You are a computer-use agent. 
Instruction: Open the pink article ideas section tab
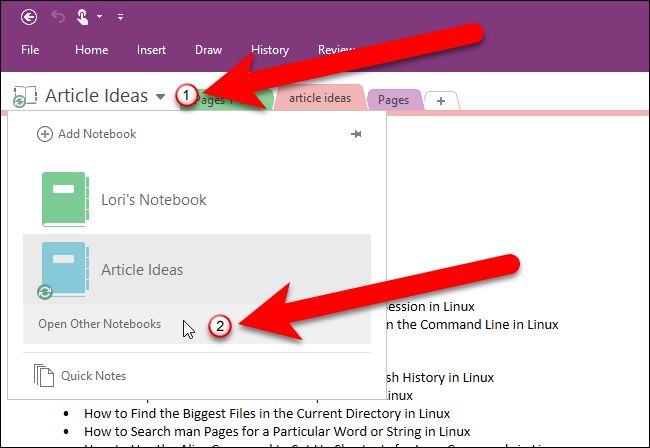coord(320,98)
